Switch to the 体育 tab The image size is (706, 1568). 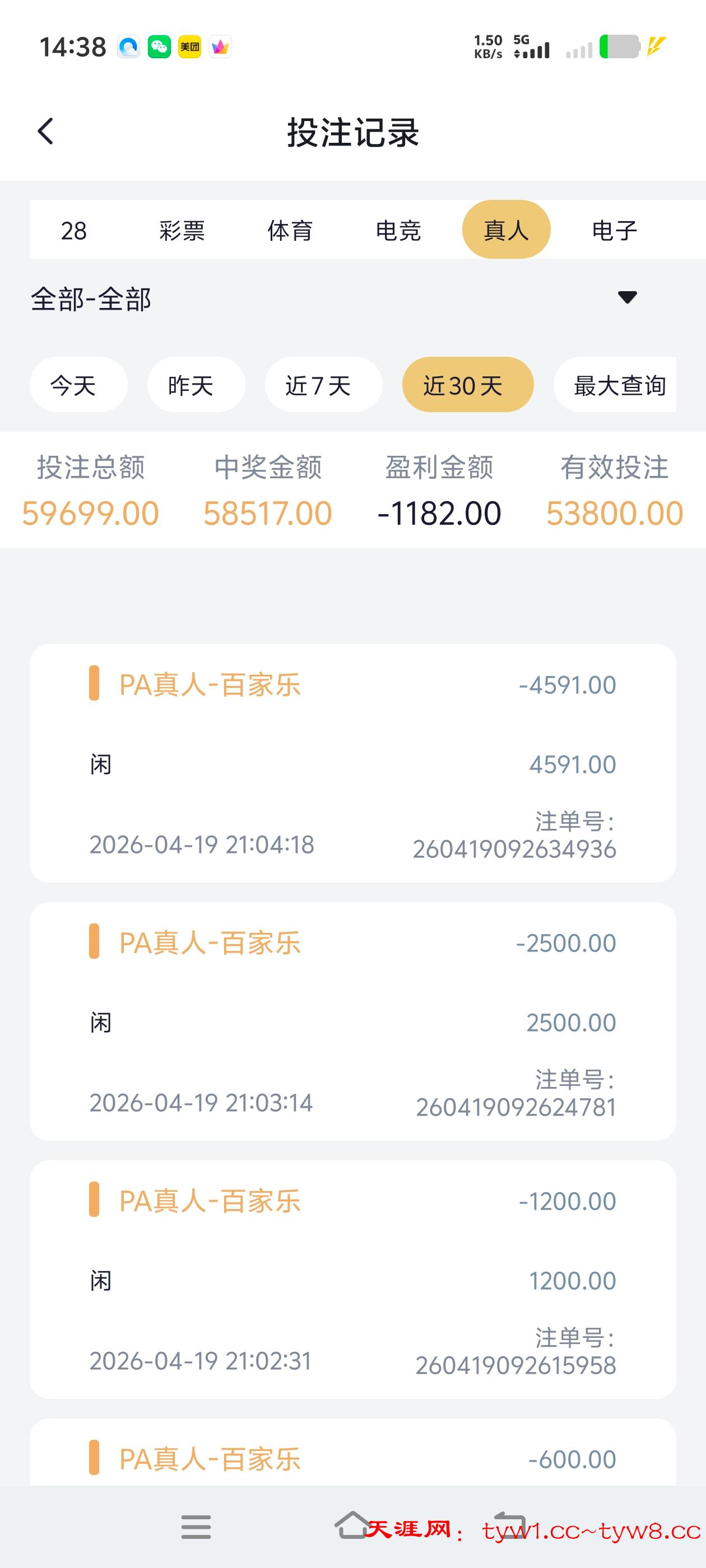point(290,231)
